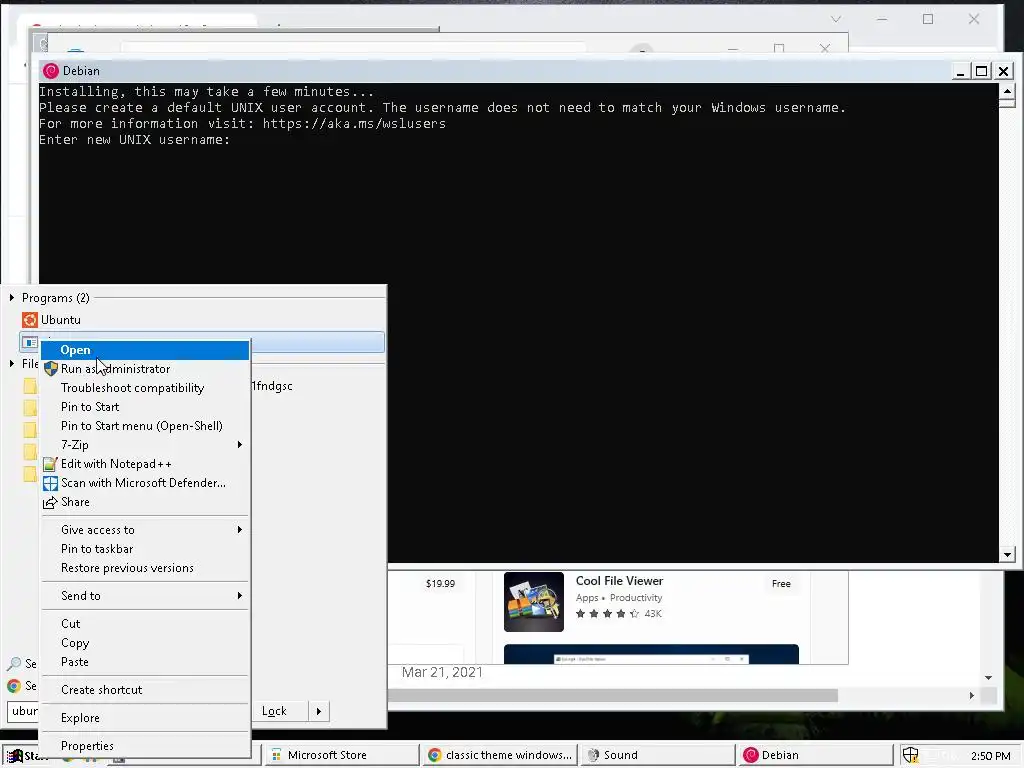
Task: Click the Cool File Viewer screenshot banner
Action: tap(651, 654)
